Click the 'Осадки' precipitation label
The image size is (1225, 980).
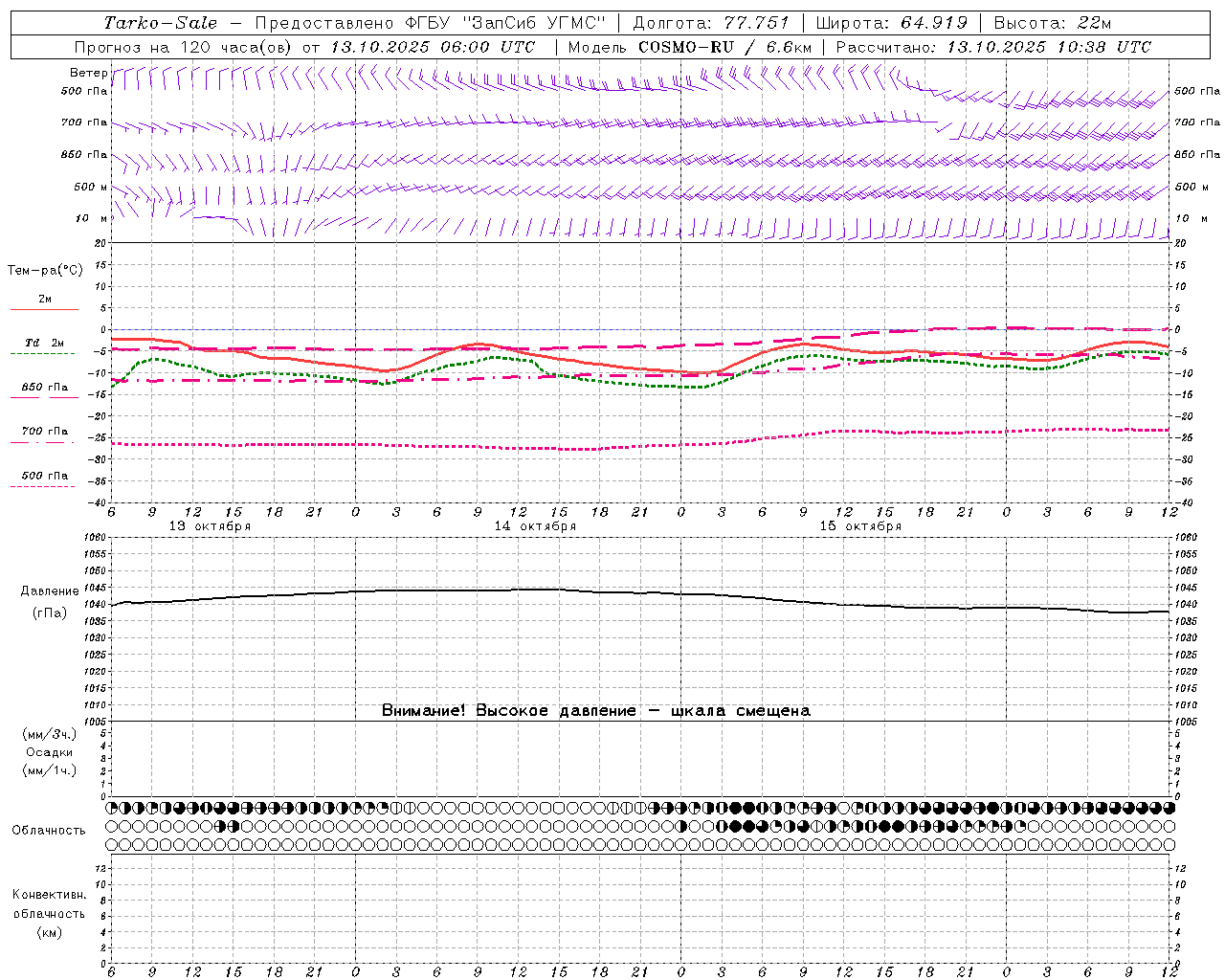(50, 752)
